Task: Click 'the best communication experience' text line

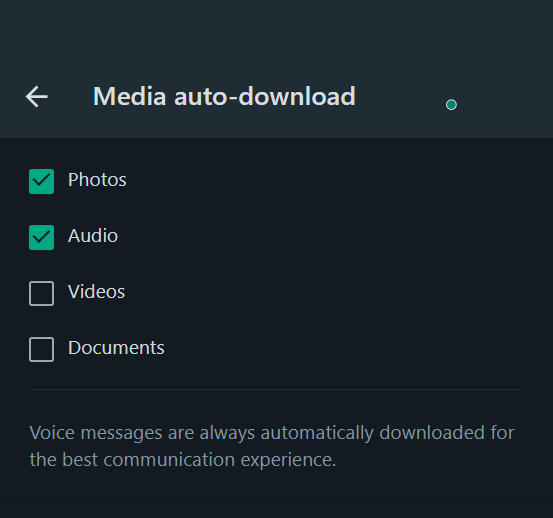Action: pyautogui.click(x=183, y=460)
